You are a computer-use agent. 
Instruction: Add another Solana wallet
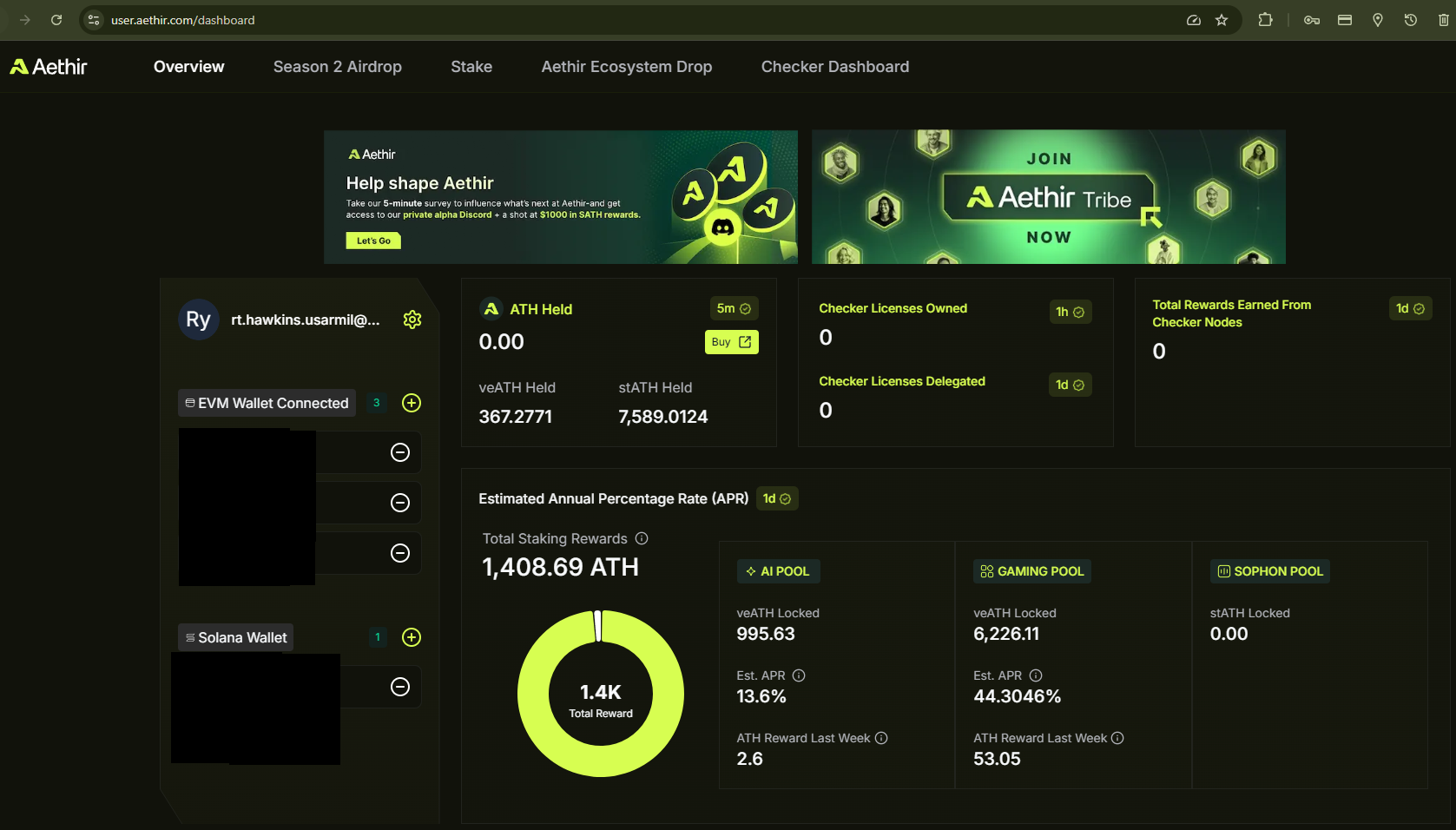point(412,637)
